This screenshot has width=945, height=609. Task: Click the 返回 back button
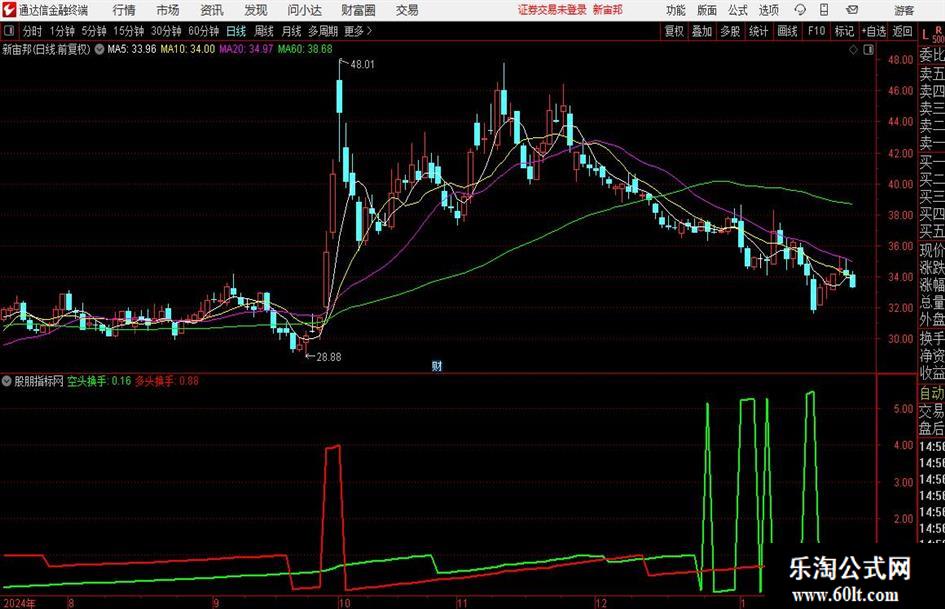[902, 31]
